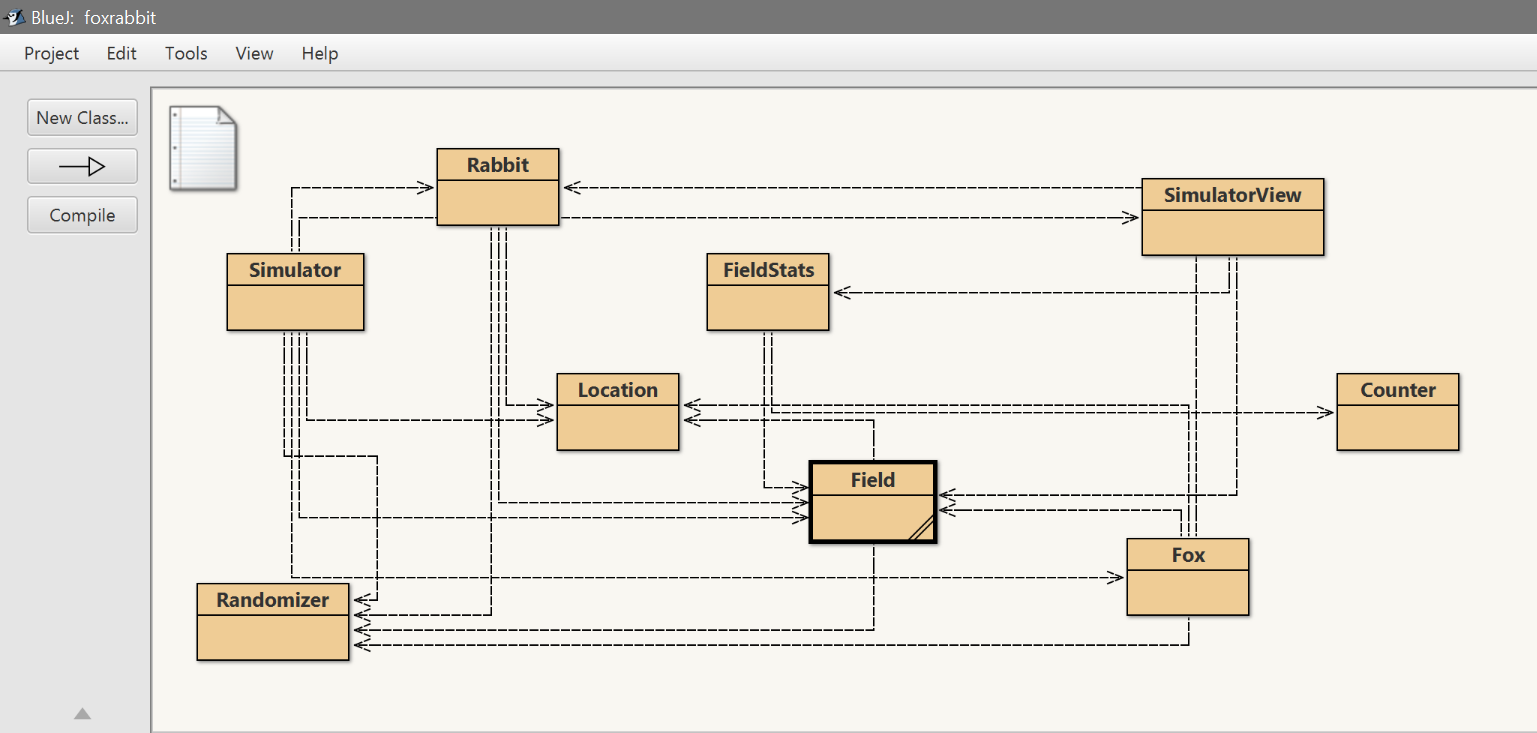Image resolution: width=1537 pixels, height=733 pixels.
Task: Open the View menu
Action: (x=254, y=54)
